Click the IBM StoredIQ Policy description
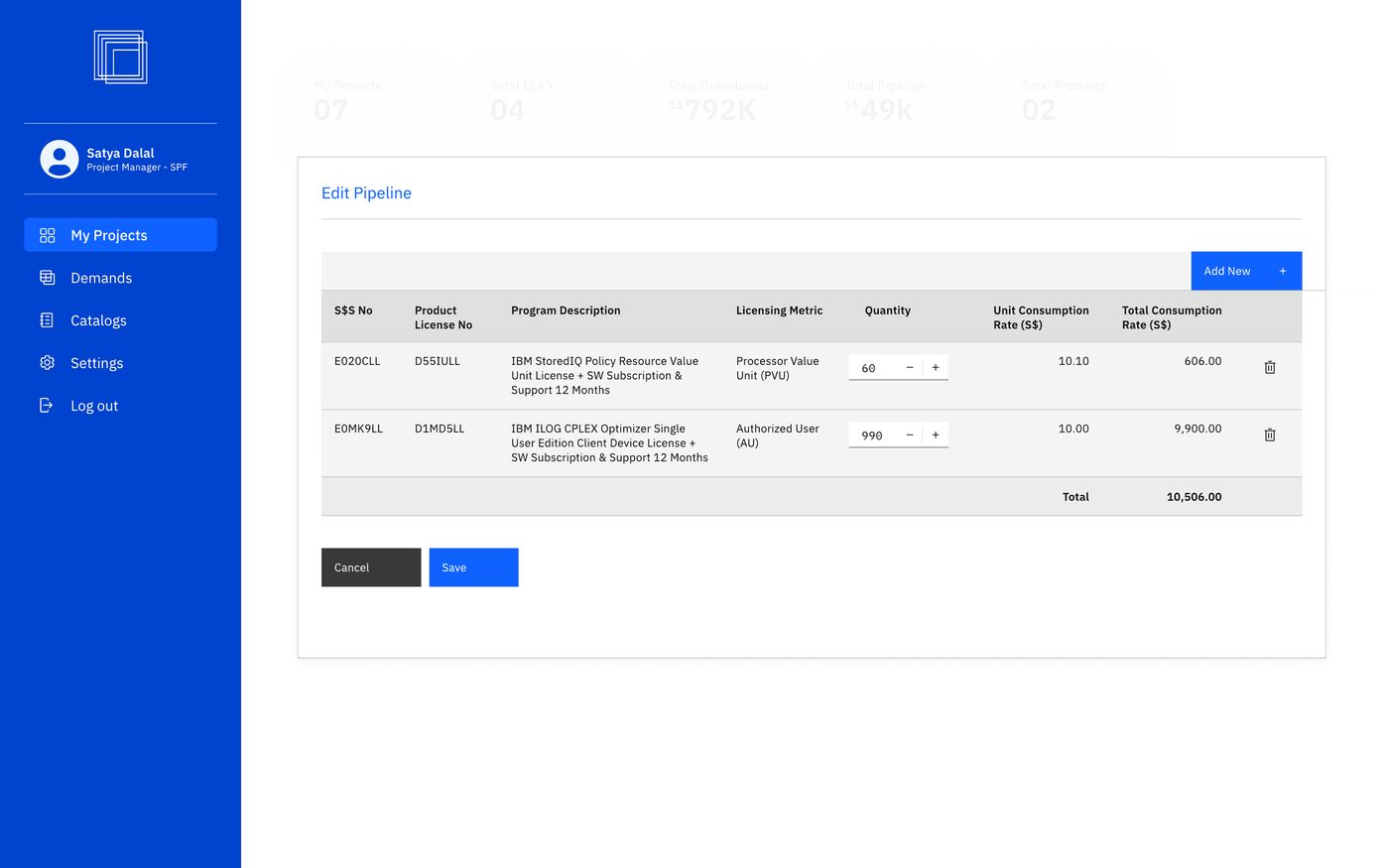The width and height of the screenshot is (1389, 868). coord(604,376)
